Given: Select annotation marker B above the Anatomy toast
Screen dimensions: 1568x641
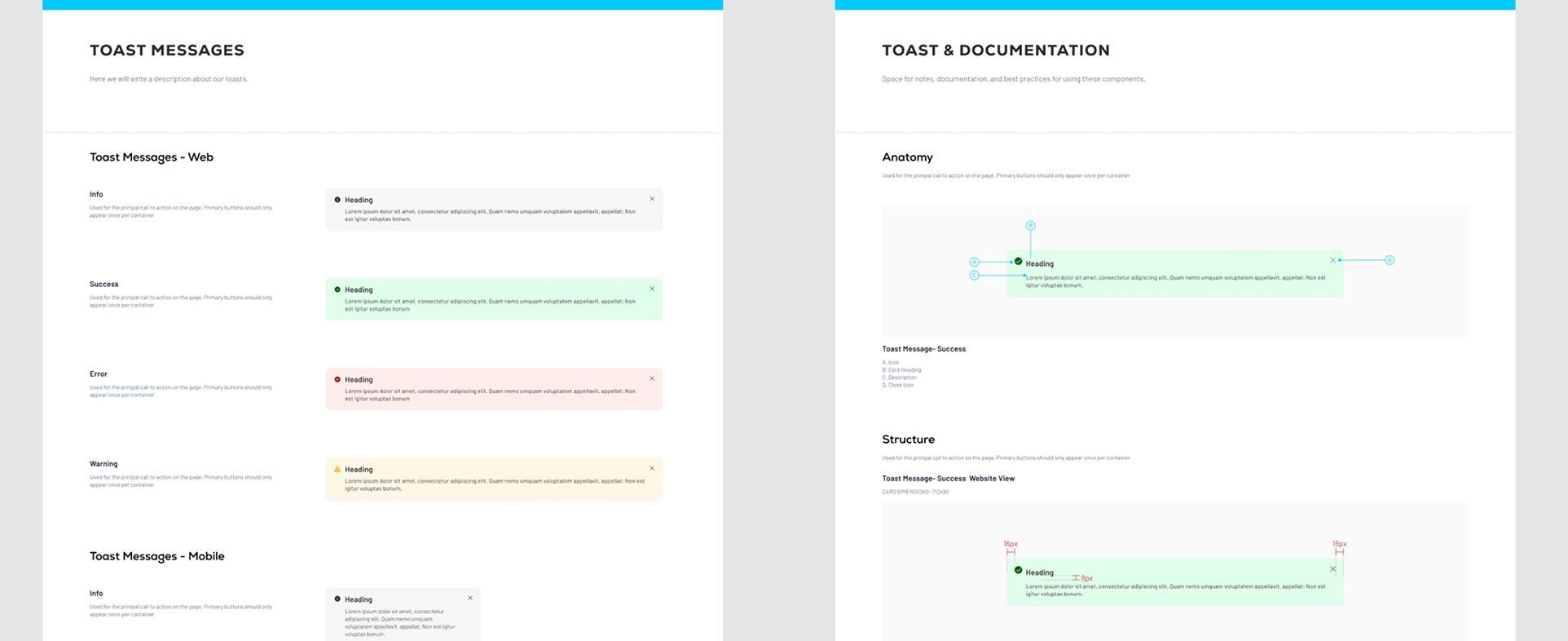Looking at the screenshot, I should 1030,225.
